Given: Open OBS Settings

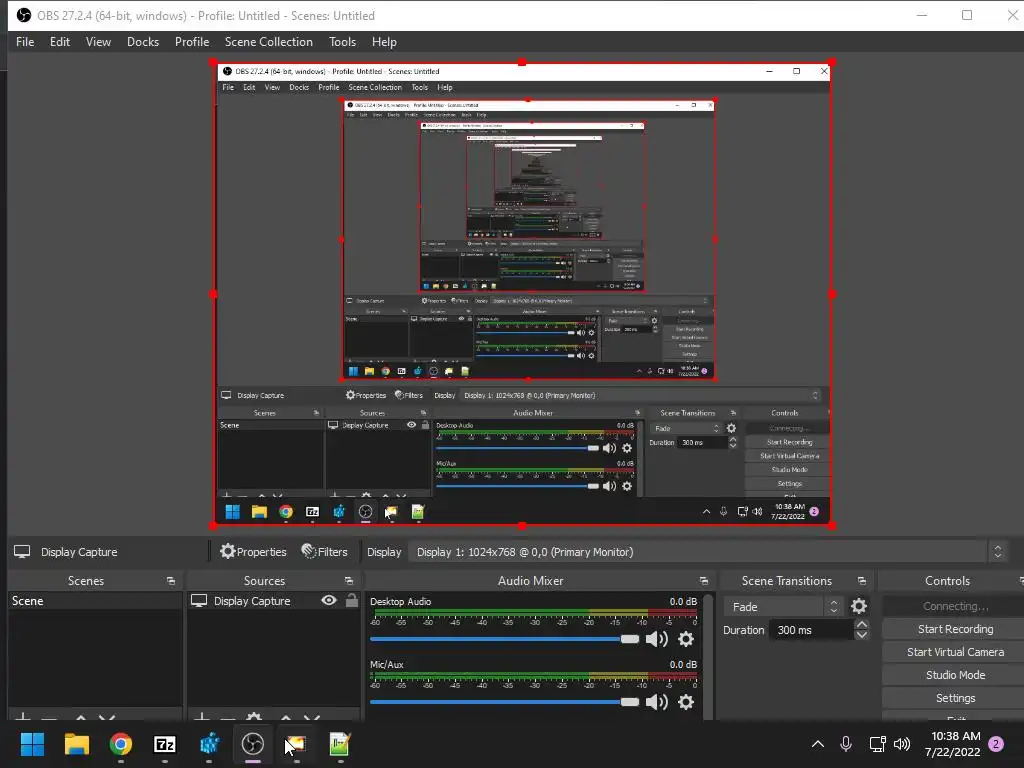Looking at the screenshot, I should [x=955, y=698].
